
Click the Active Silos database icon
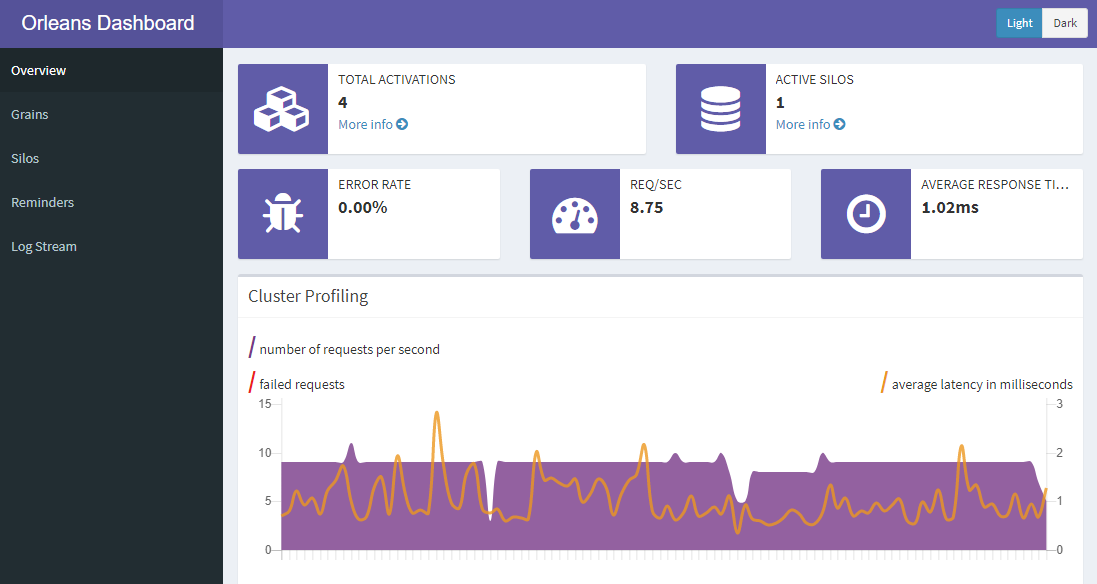720,109
